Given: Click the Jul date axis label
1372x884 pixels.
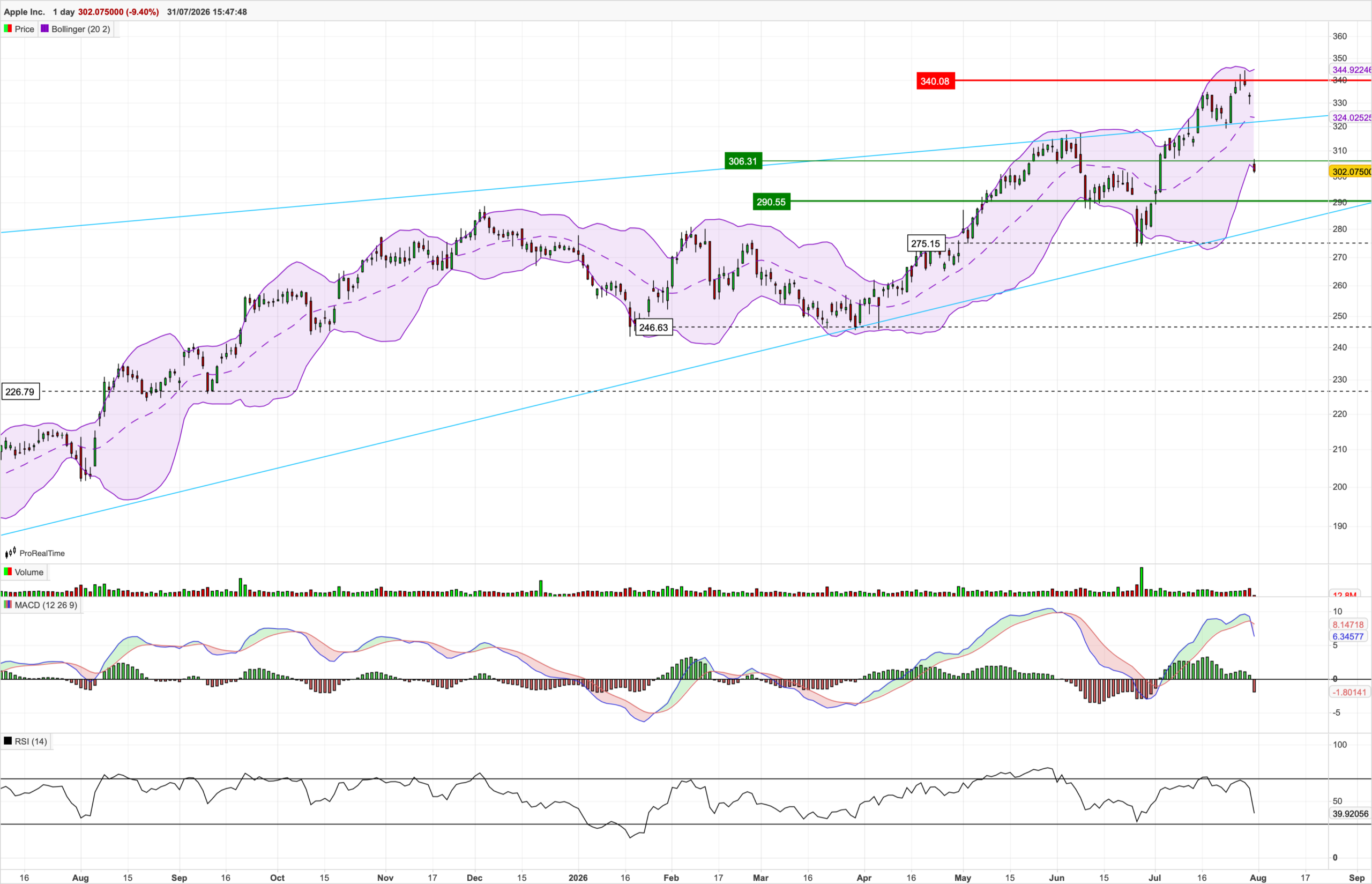Looking at the screenshot, I should click(1154, 878).
